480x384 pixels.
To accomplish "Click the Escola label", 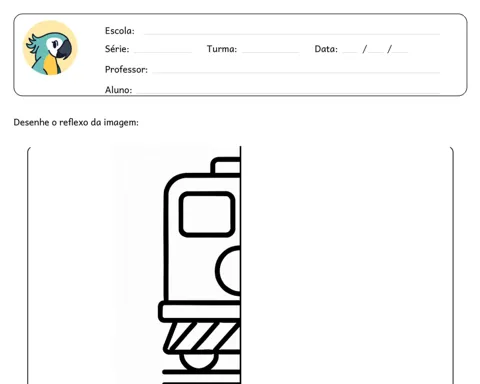I will (x=120, y=31).
